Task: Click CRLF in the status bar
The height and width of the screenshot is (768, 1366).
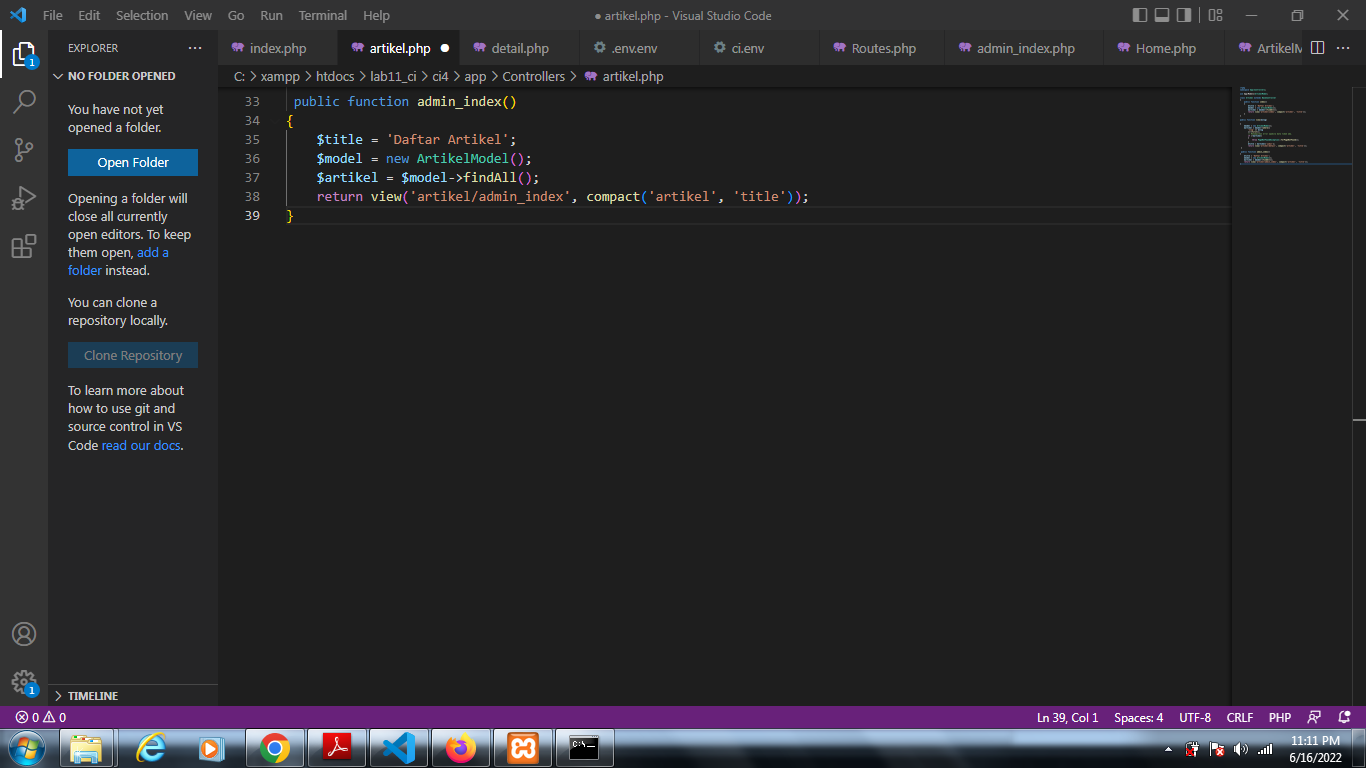Action: click(1239, 717)
